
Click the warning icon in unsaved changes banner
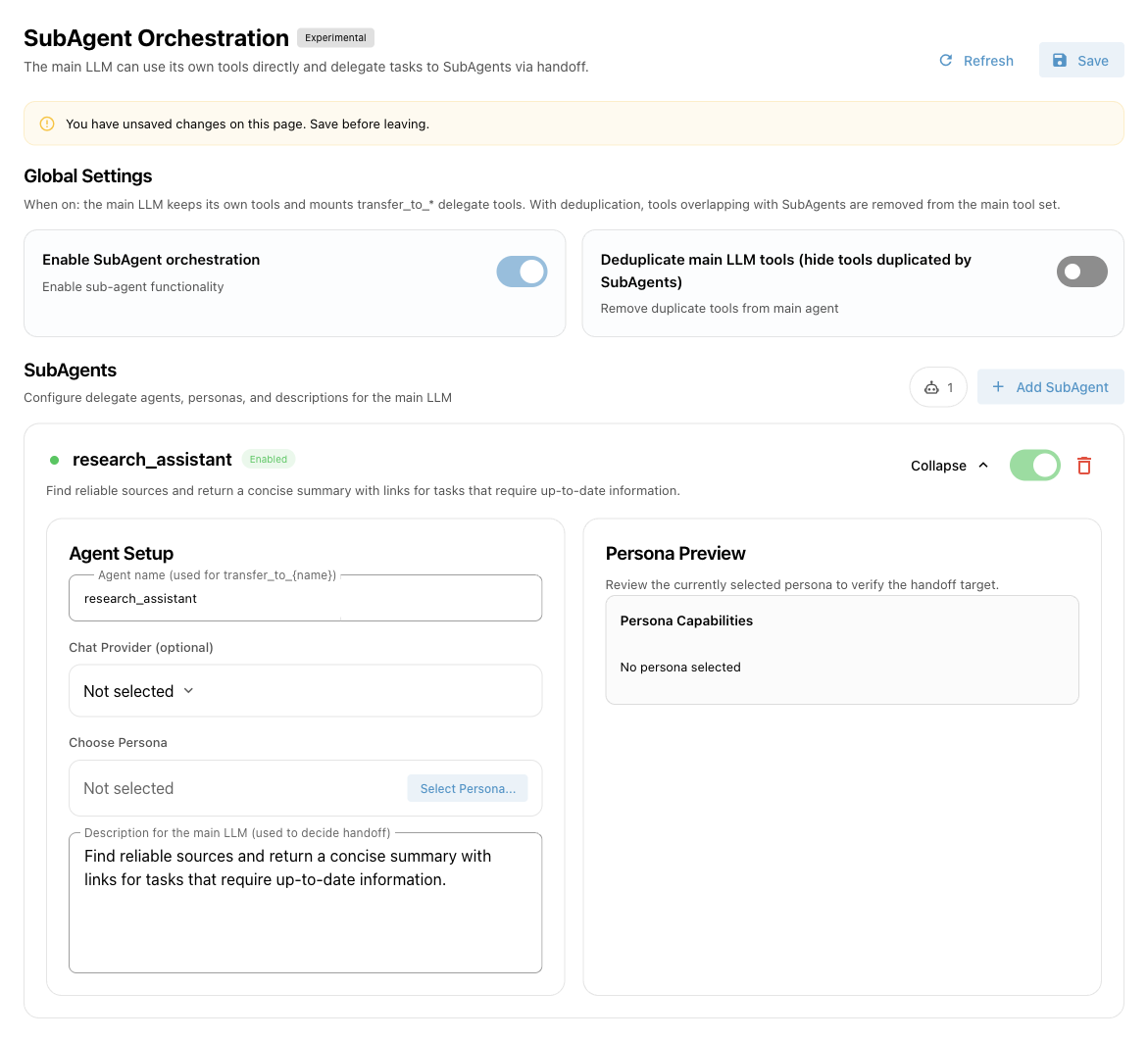point(47,124)
